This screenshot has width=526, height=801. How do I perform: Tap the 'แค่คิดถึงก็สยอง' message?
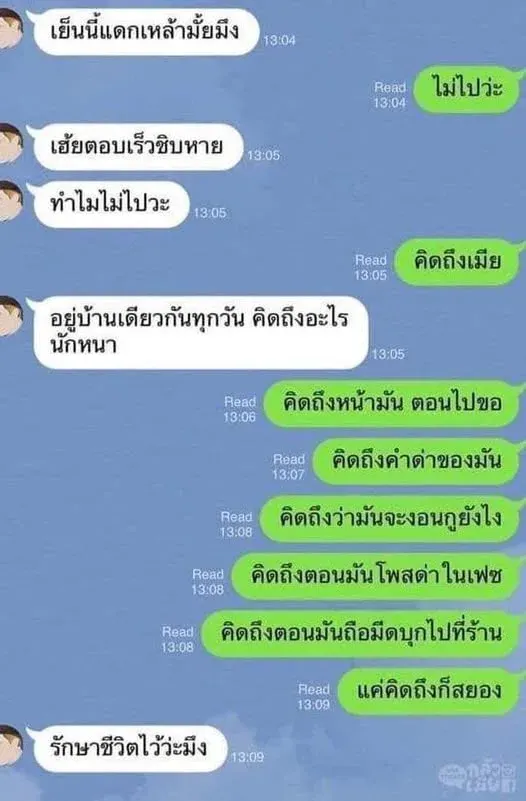(x=428, y=691)
